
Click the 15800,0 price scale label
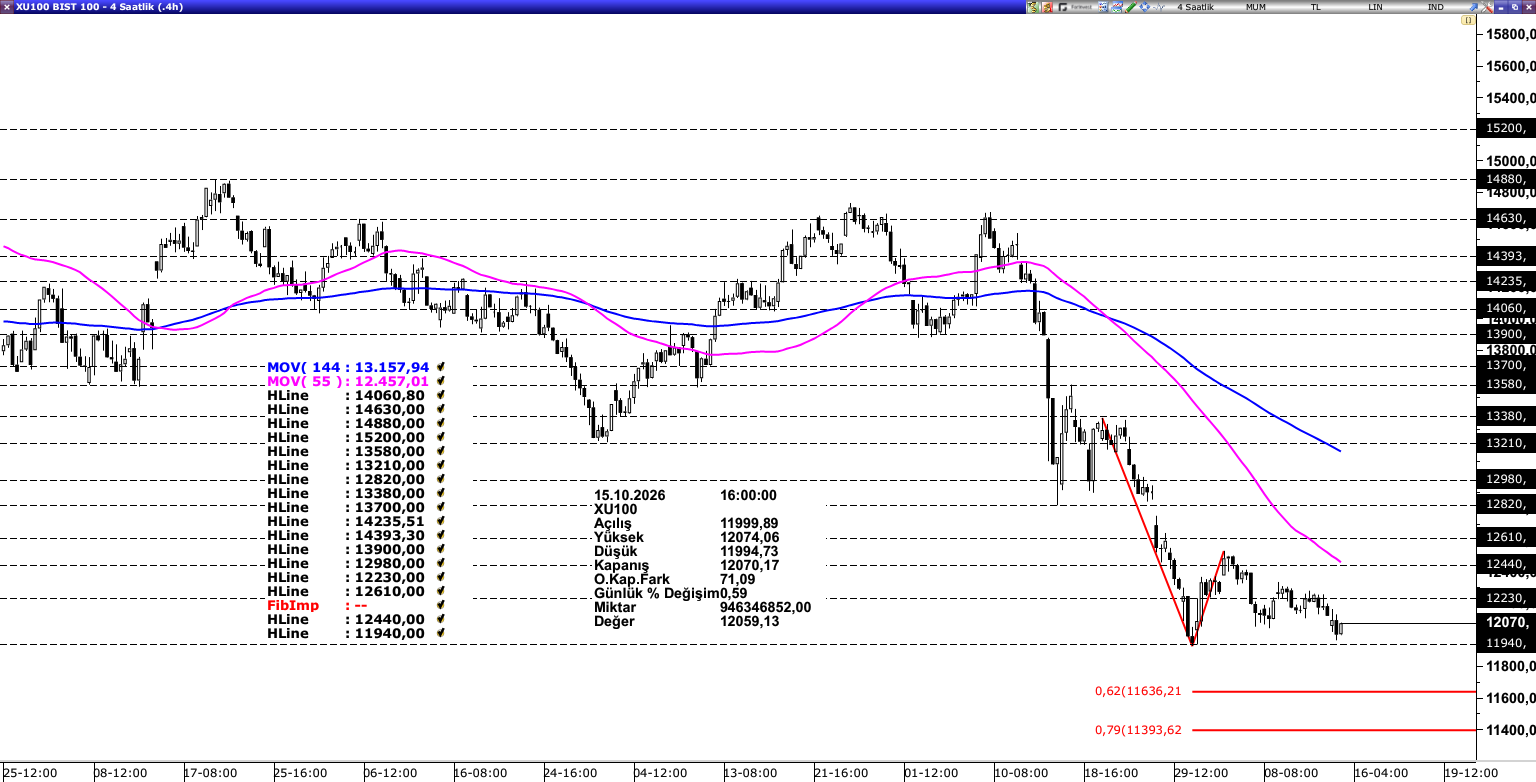1510,34
